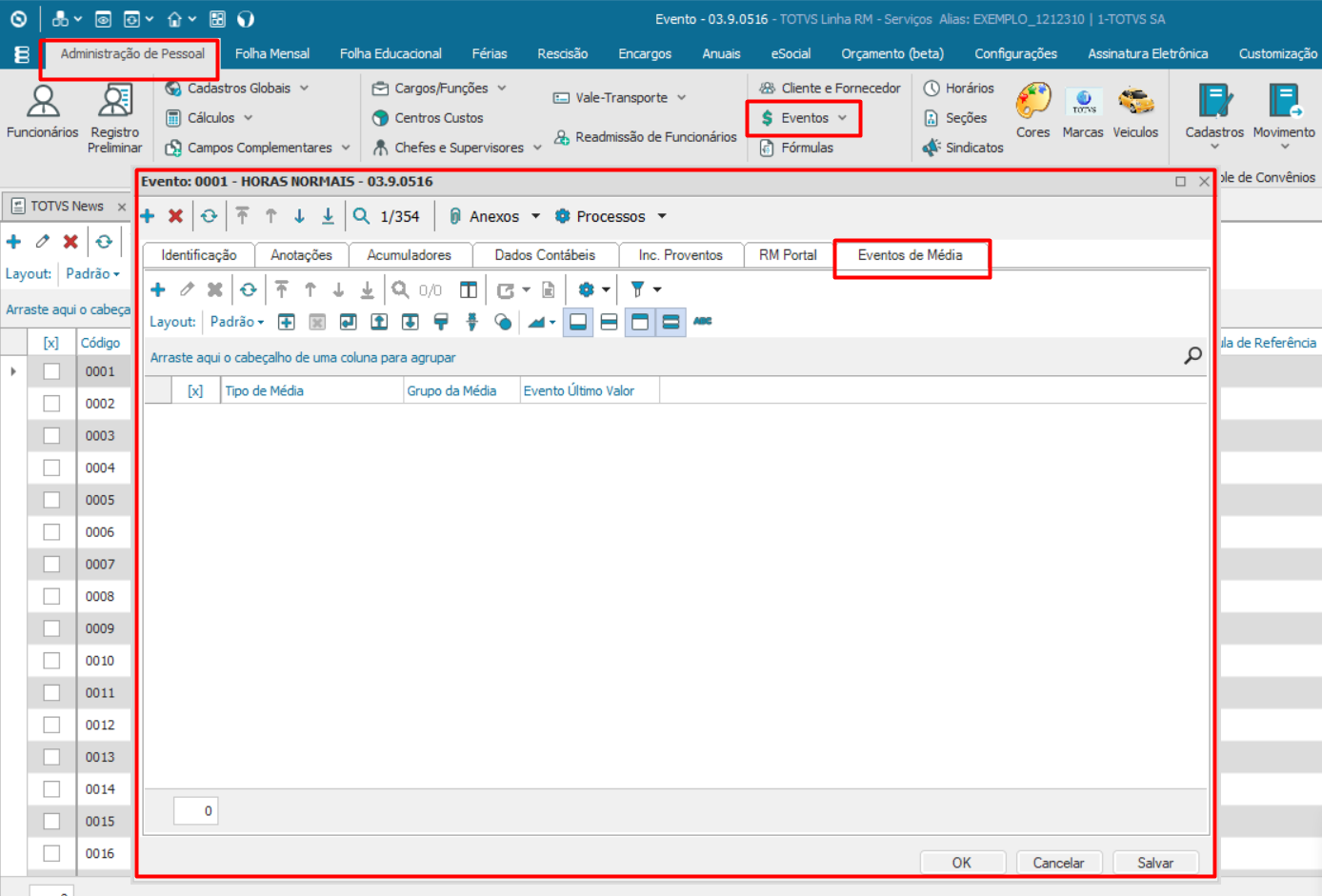
Task: Tick the checkbox for row 0002
Action: (51, 404)
